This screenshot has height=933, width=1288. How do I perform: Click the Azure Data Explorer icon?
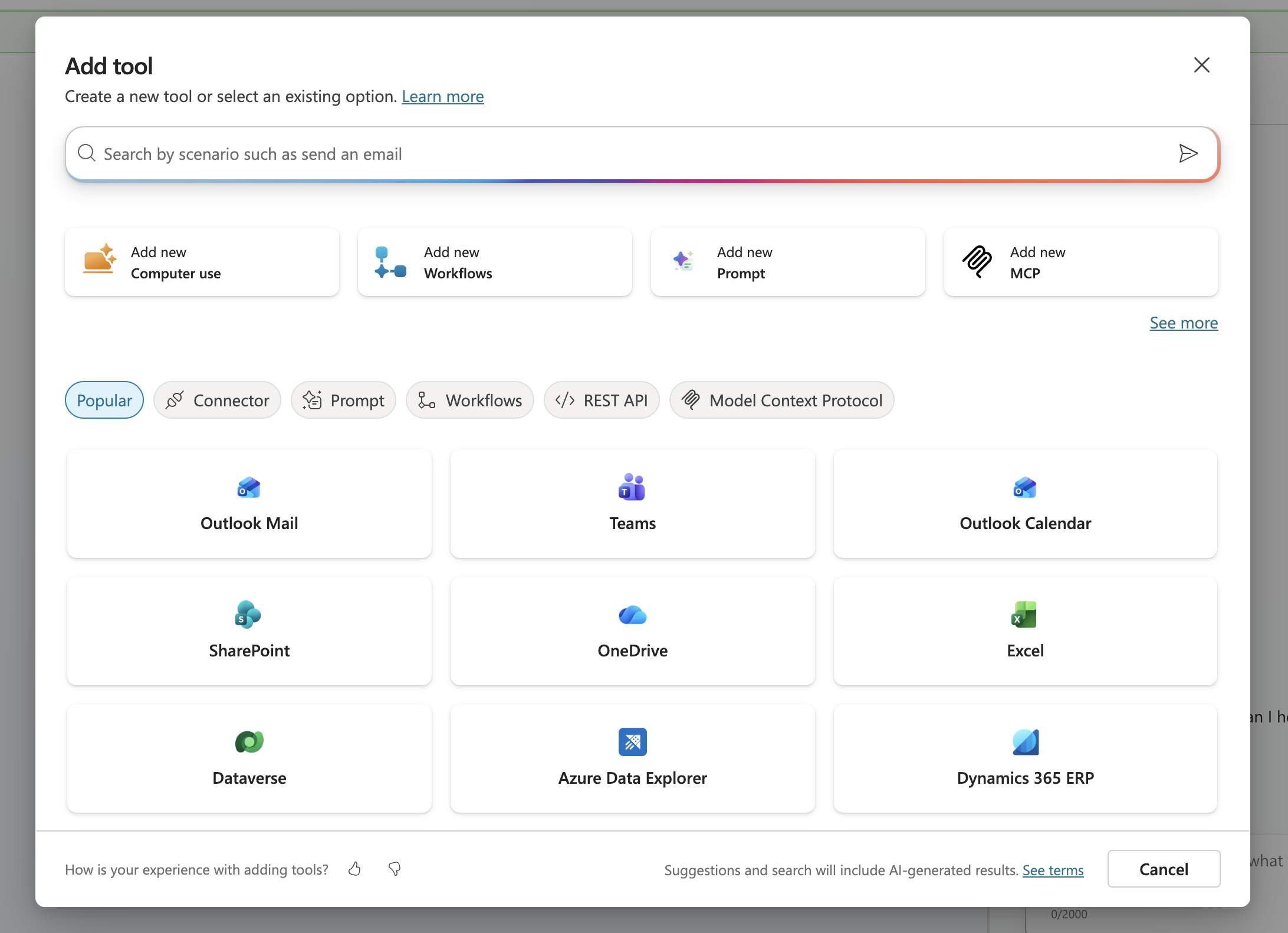[x=633, y=742]
